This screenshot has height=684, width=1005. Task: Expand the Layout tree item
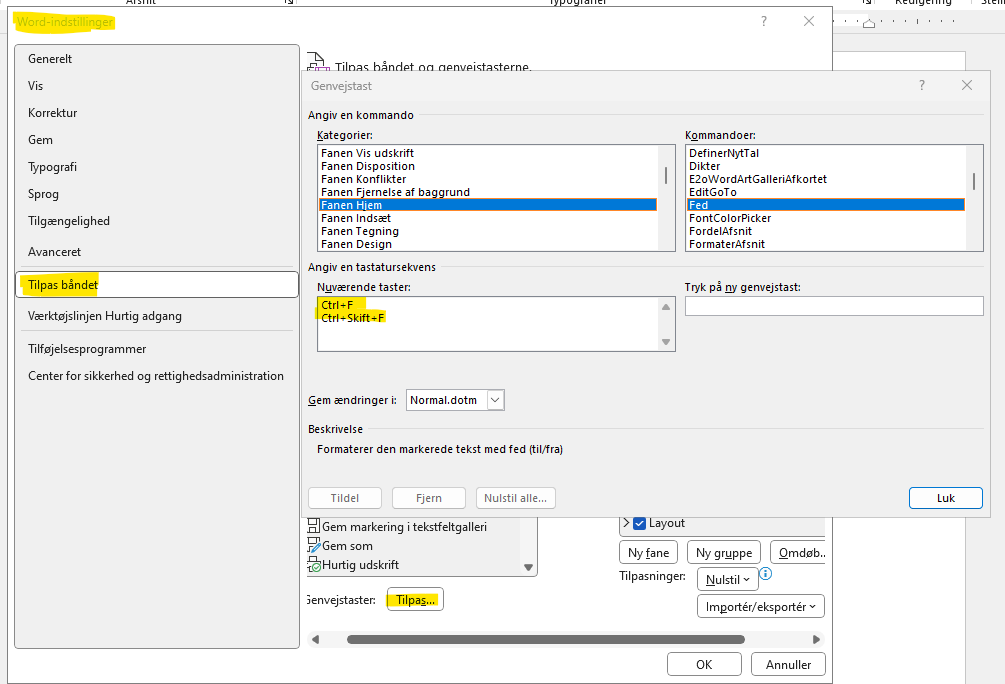(626, 523)
